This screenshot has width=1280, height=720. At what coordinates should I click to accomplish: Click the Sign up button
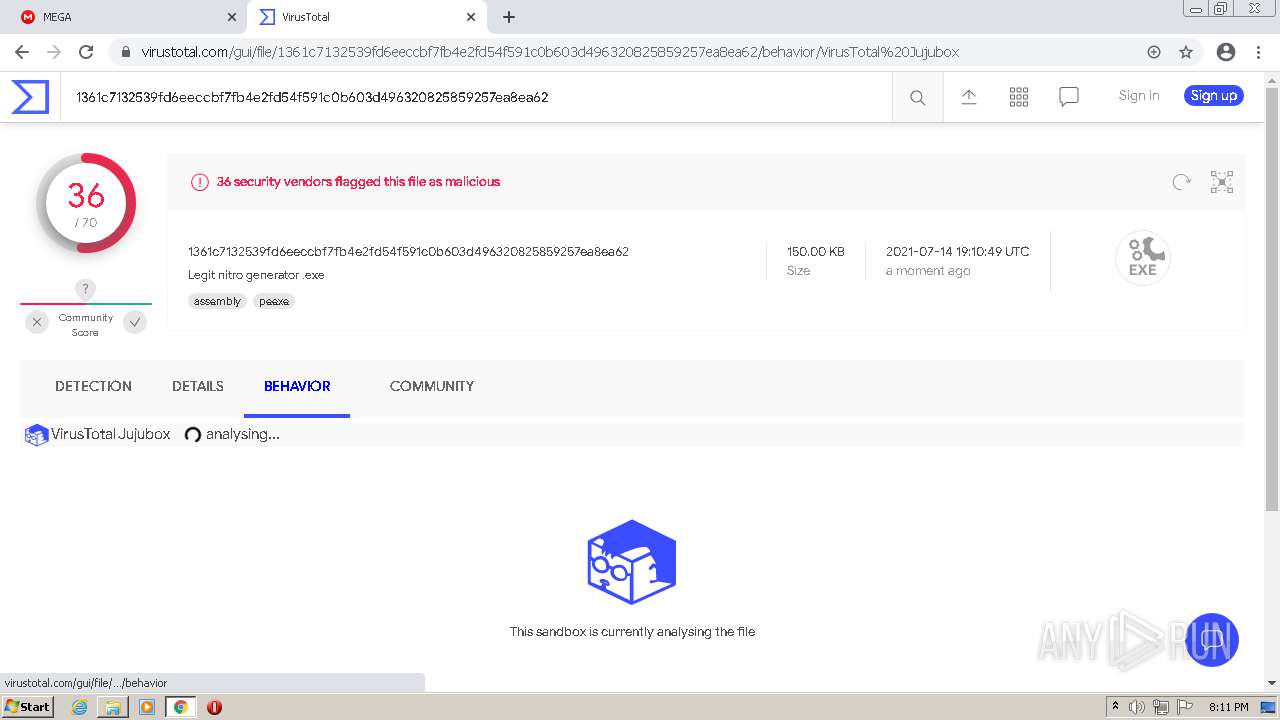[x=1214, y=96]
